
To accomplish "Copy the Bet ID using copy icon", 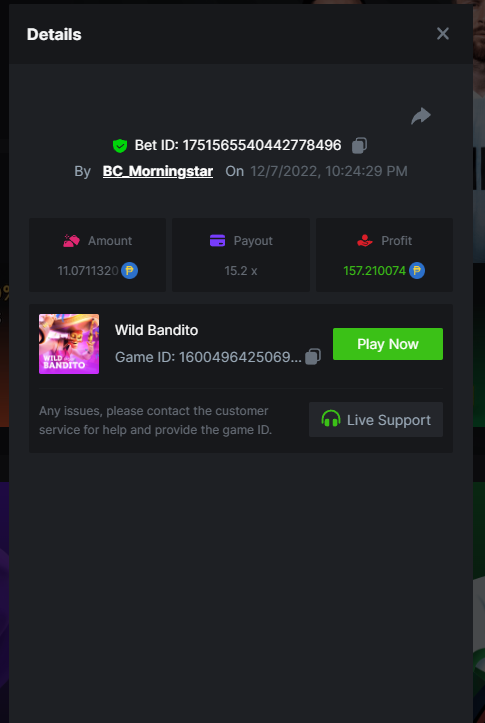I will [x=360, y=145].
